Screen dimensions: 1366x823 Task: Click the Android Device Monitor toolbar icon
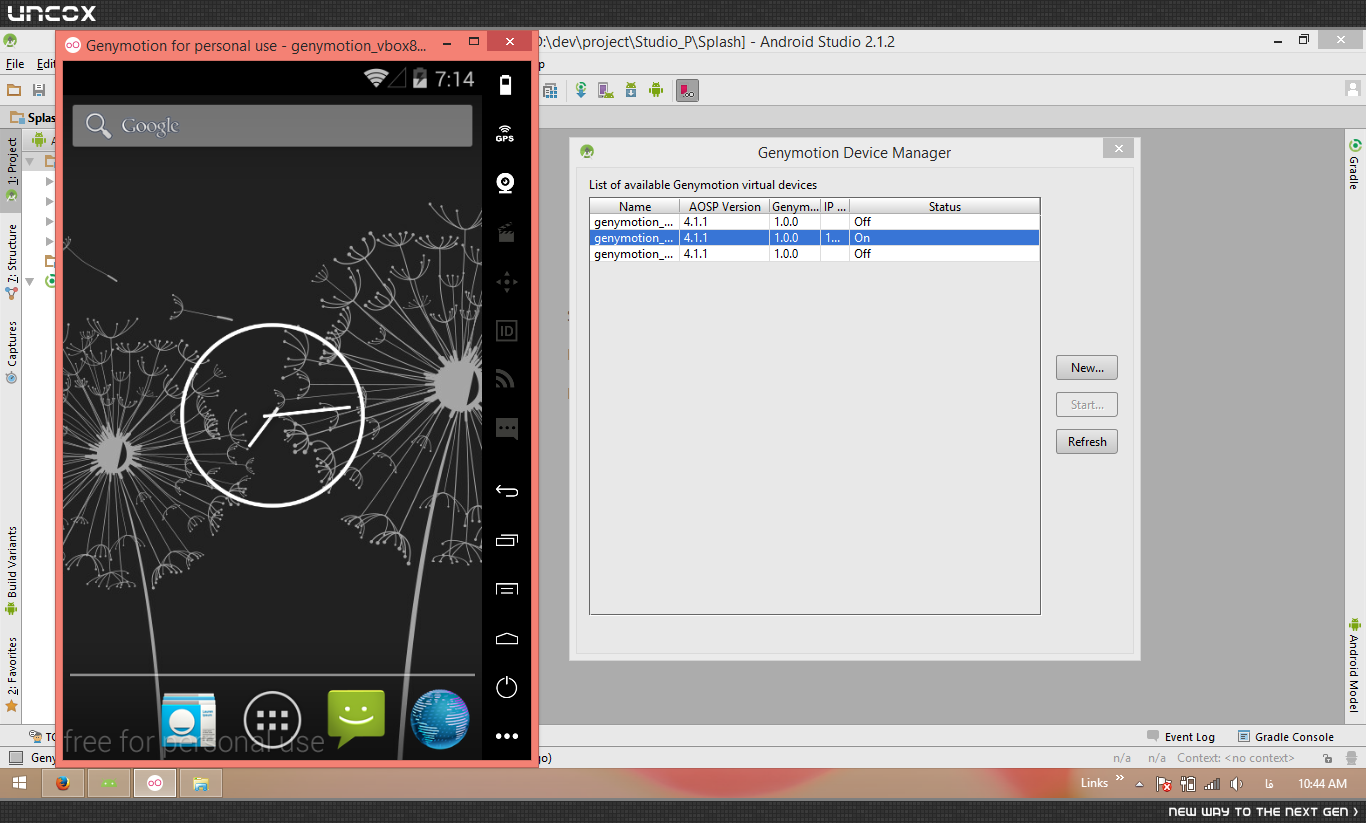[x=656, y=90]
